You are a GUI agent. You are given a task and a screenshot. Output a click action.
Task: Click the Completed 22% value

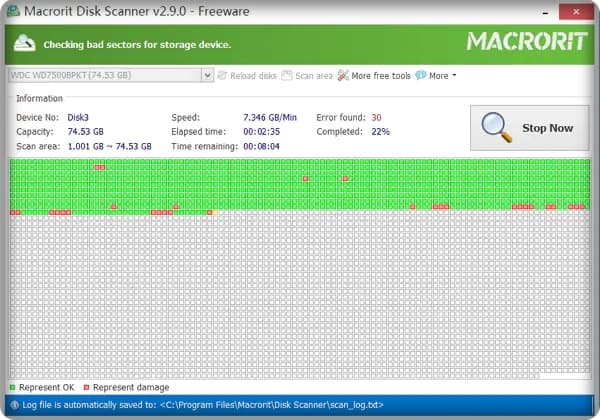coord(380,132)
